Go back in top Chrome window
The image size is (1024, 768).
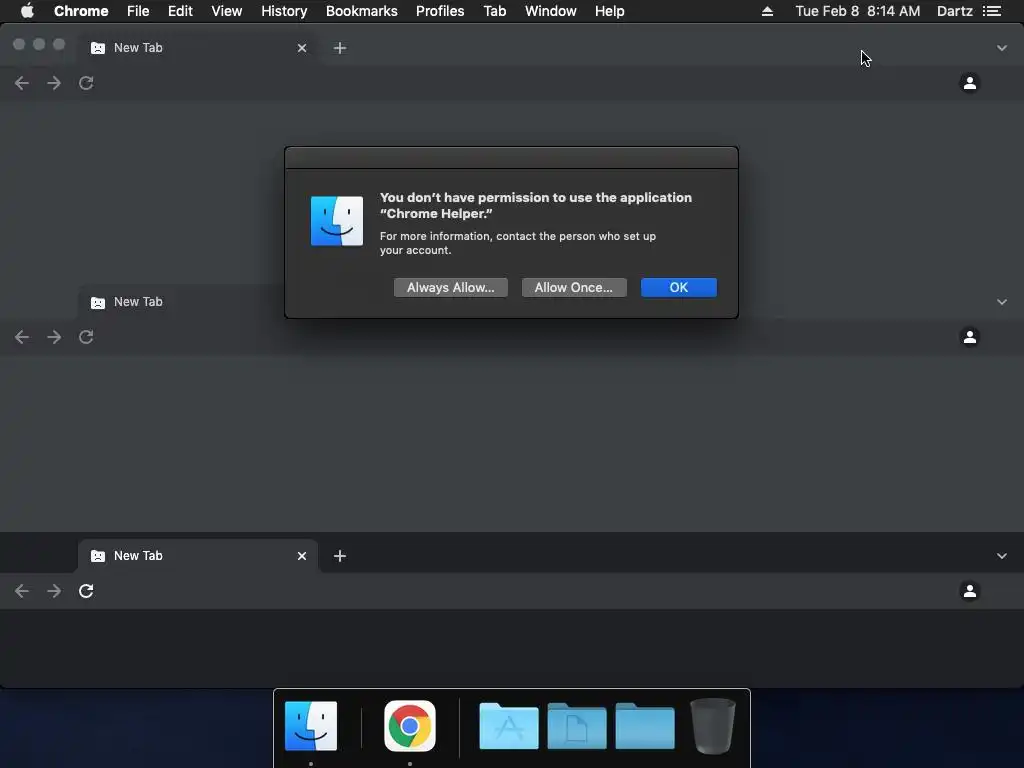[22, 83]
